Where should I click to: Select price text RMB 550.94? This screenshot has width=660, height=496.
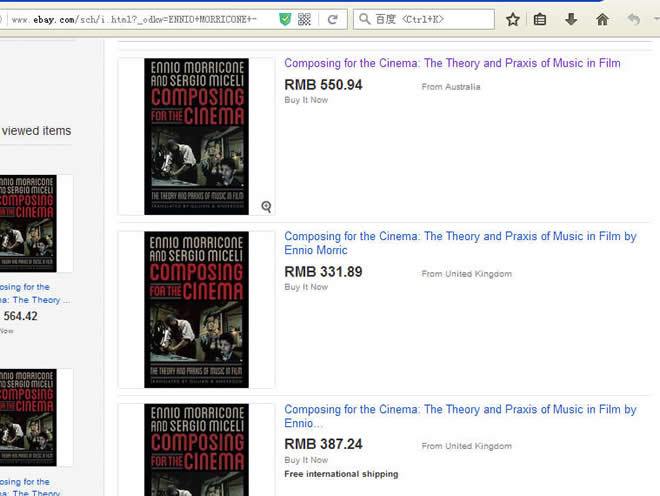click(323, 85)
